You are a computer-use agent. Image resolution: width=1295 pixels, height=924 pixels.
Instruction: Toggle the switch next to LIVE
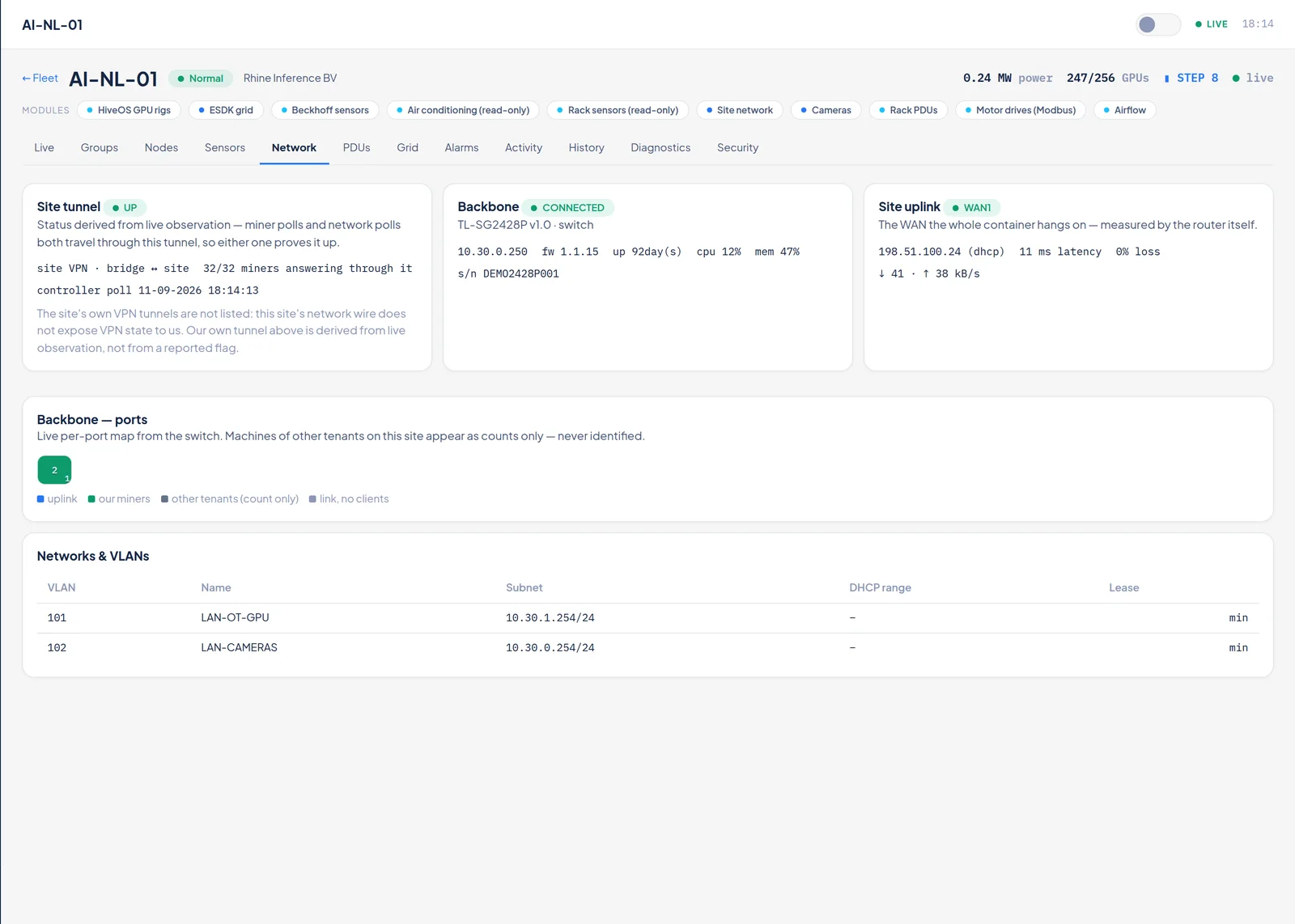tap(1157, 24)
